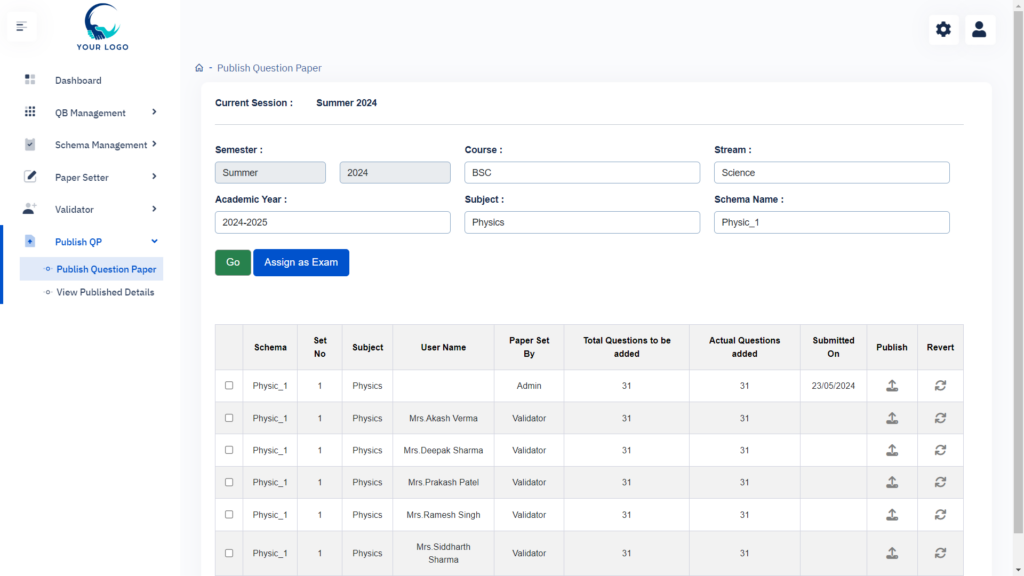The width and height of the screenshot is (1024, 576).
Task: Expand the Validator chevron
Action: pos(154,208)
